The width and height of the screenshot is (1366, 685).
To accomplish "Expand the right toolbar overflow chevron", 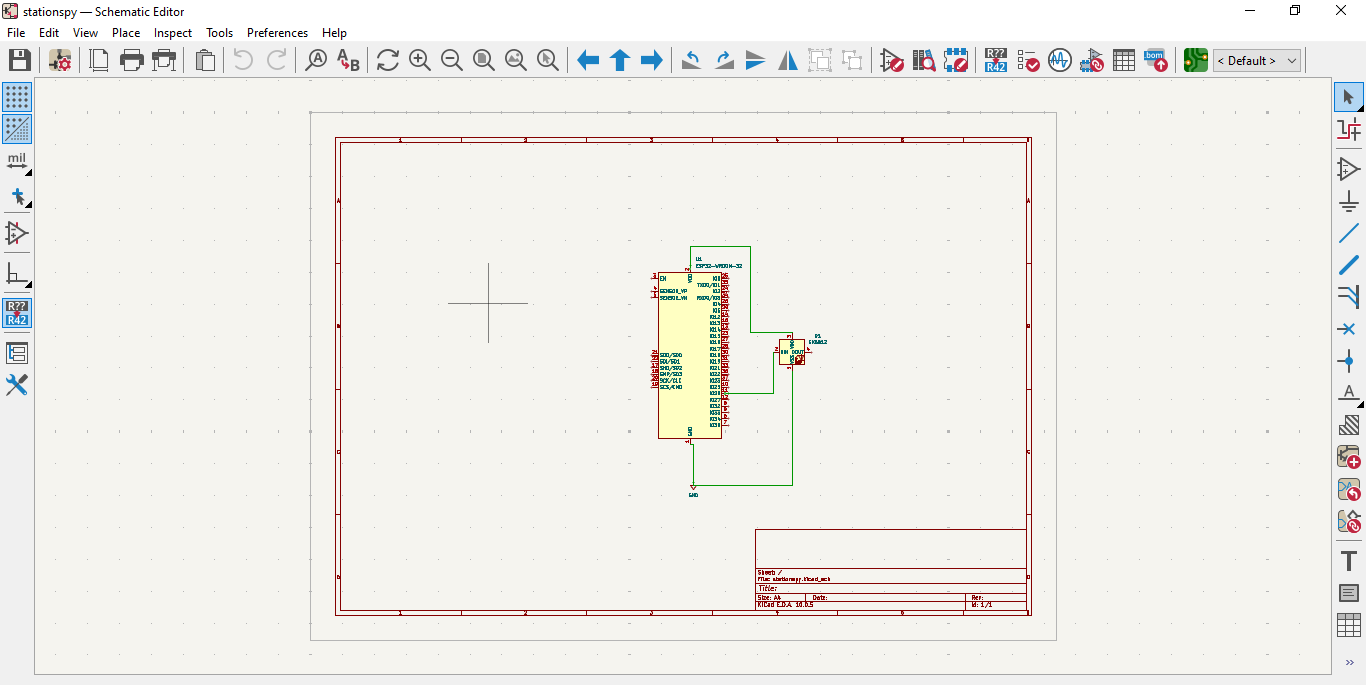I will [1349, 662].
